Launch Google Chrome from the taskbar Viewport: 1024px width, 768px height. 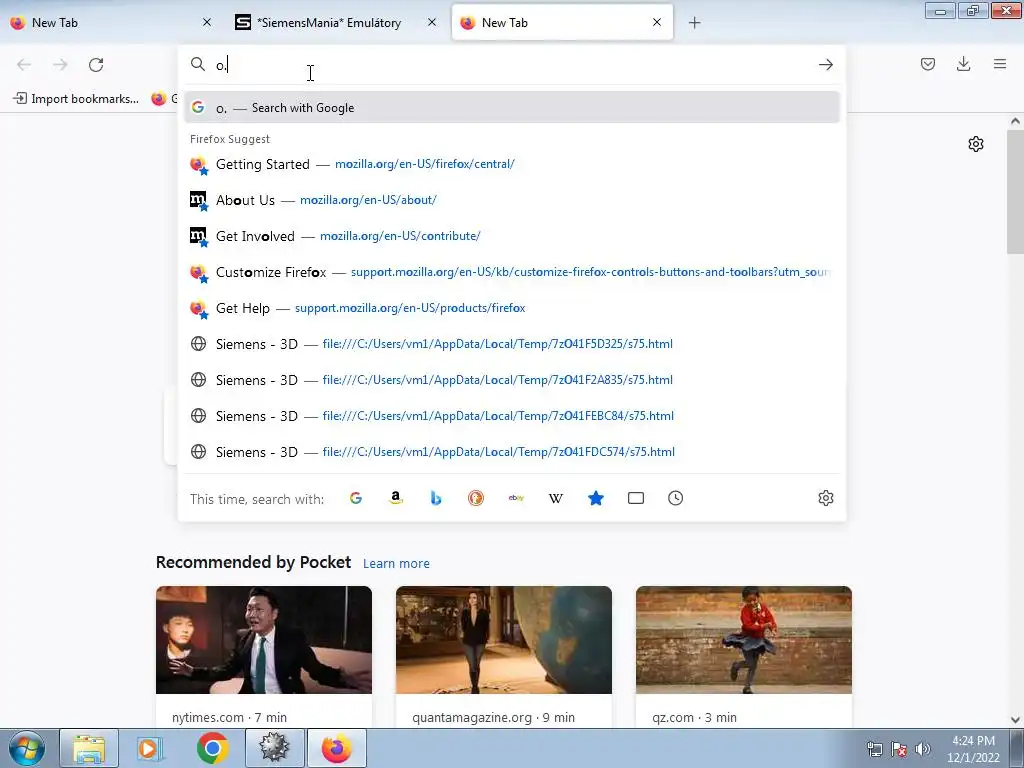tap(212, 748)
